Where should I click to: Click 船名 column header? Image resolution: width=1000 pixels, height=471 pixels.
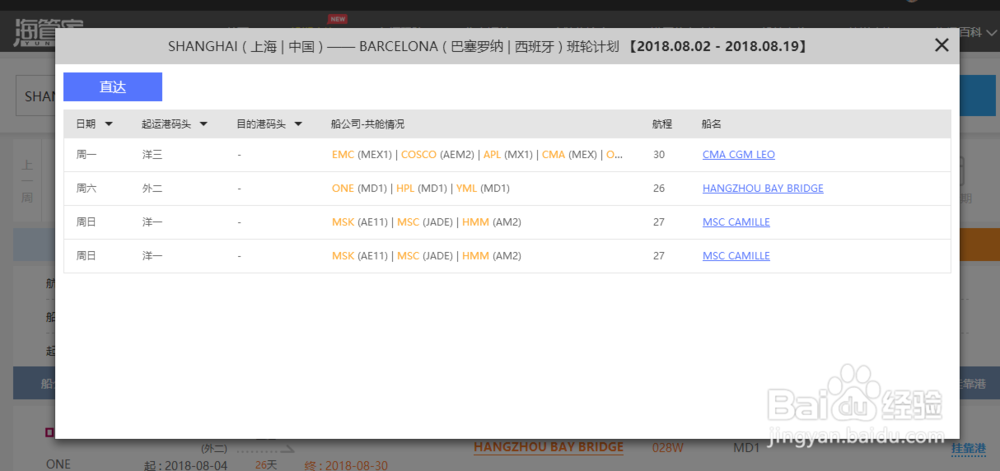click(x=712, y=124)
